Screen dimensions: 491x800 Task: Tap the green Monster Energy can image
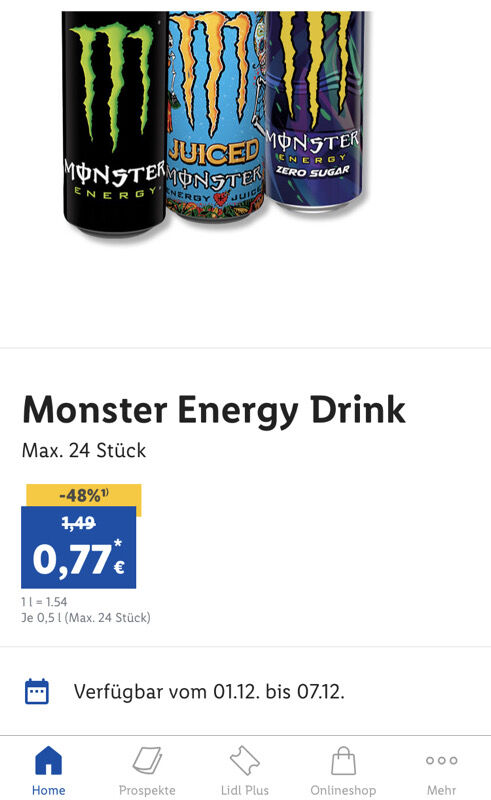(114, 122)
